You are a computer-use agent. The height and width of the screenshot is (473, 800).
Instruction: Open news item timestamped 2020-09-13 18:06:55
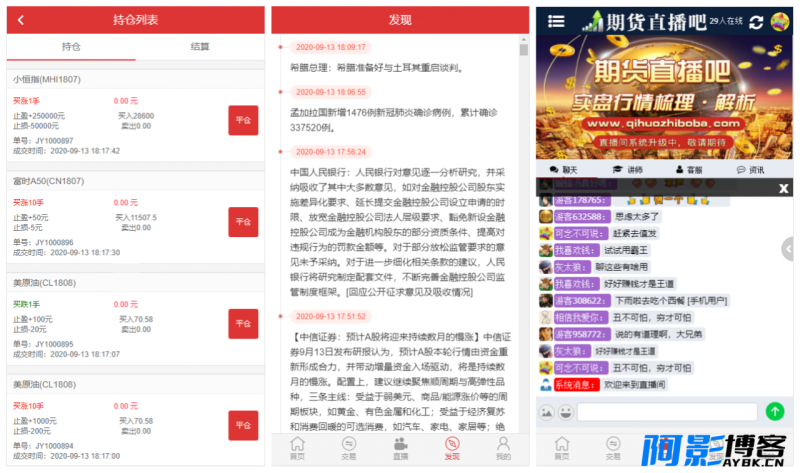point(331,92)
